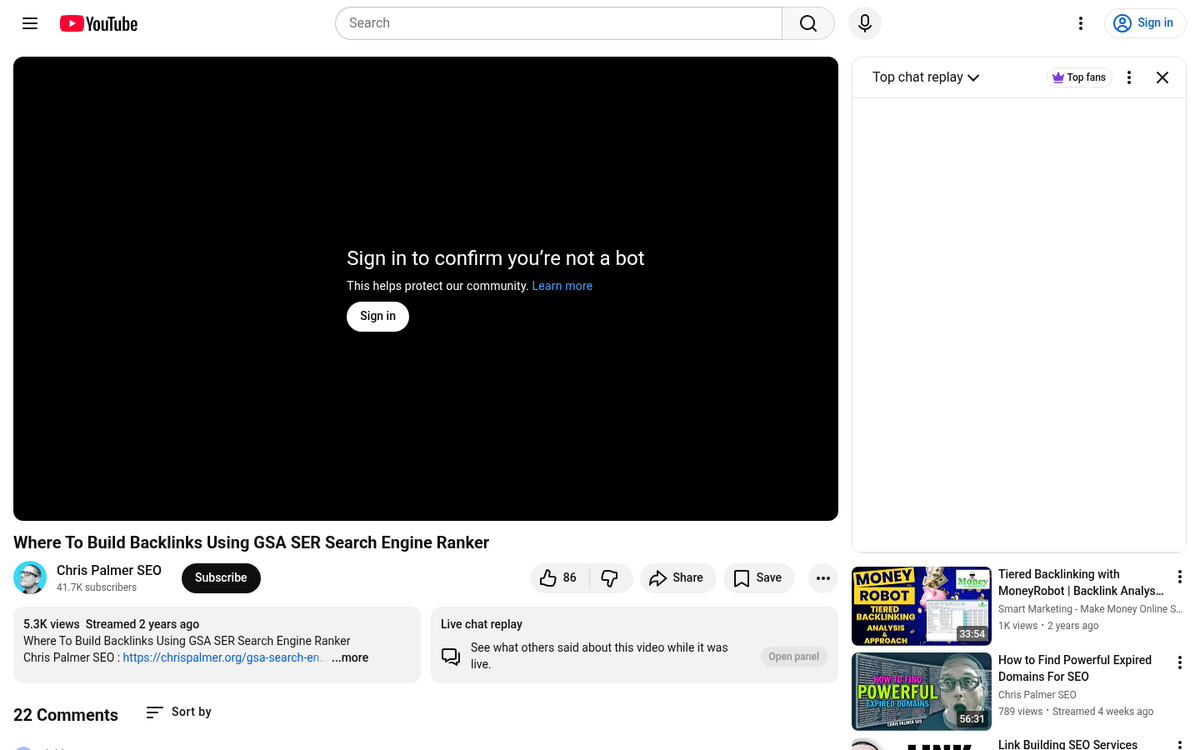This screenshot has width=1200, height=750.
Task: Share the video via Share button
Action: point(677,578)
